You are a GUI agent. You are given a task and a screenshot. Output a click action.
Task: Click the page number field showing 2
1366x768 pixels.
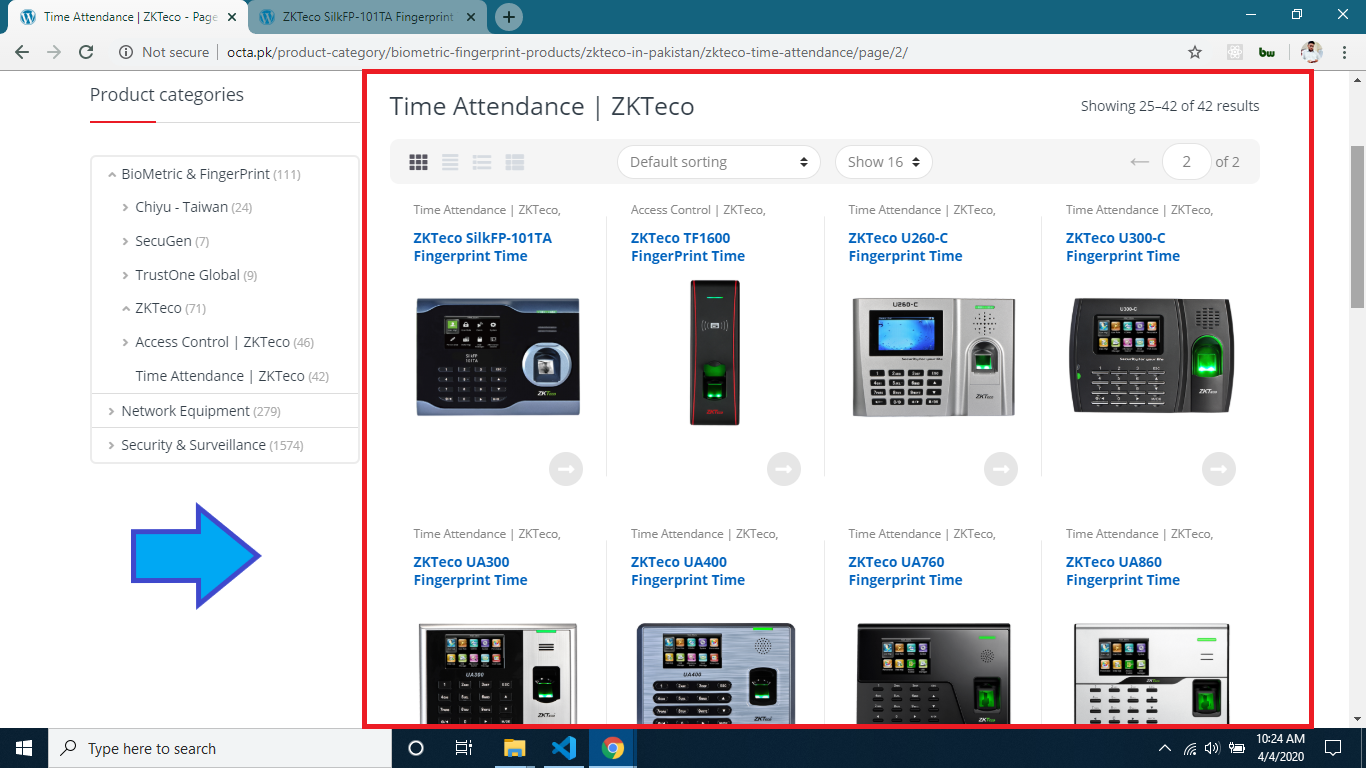(x=1187, y=162)
